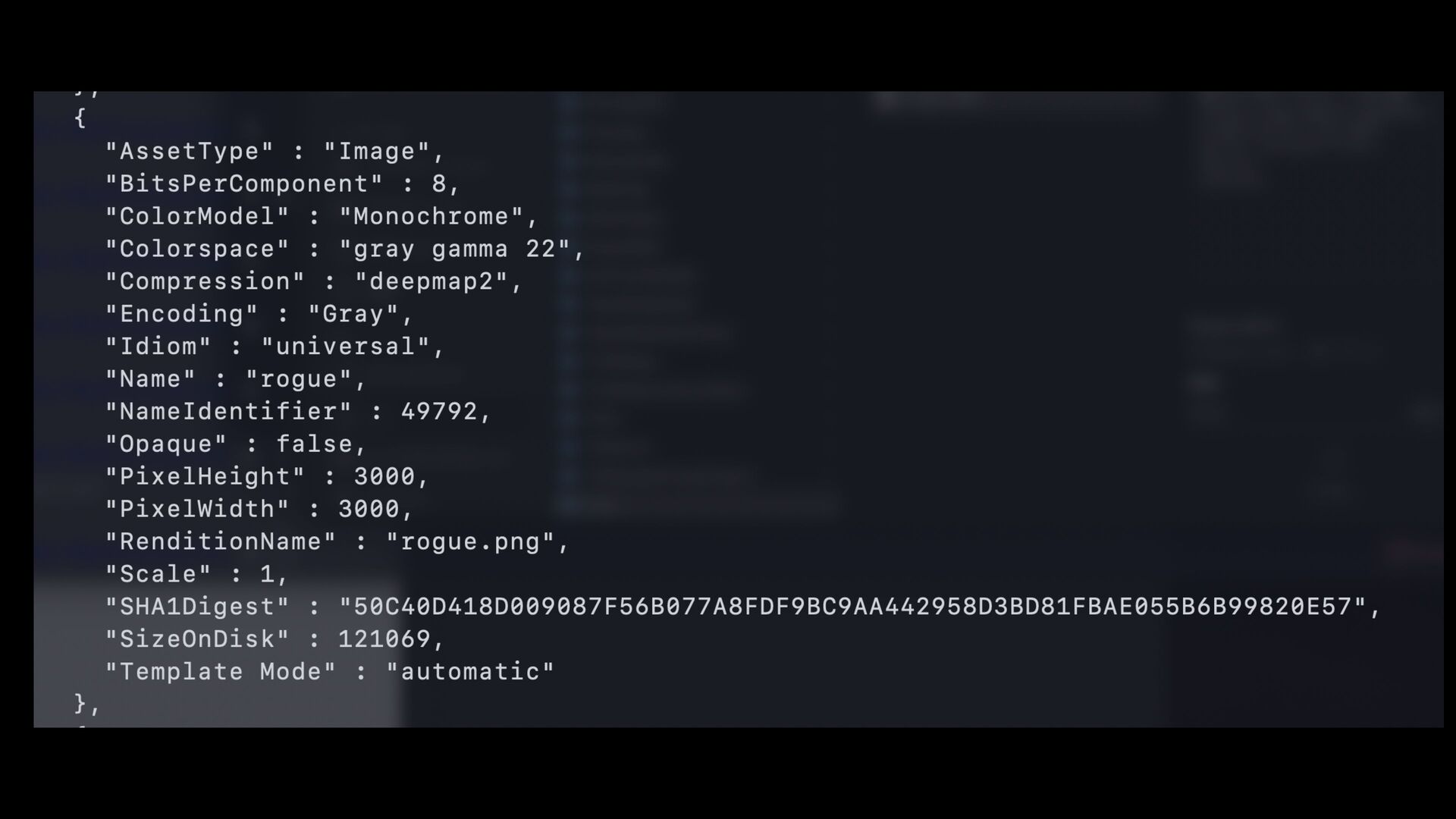Click the PixelWidth value 3000
Screen dimensions: 1456x819
(369, 510)
